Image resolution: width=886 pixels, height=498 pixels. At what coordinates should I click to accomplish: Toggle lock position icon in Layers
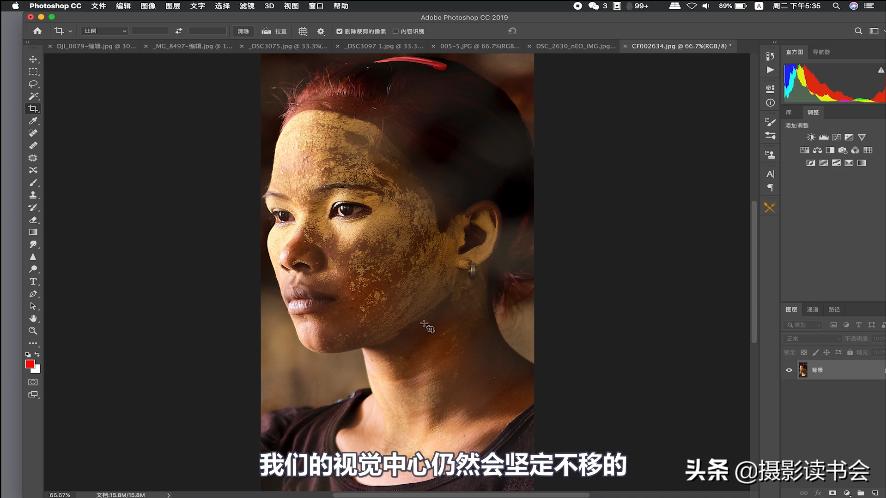pos(827,352)
